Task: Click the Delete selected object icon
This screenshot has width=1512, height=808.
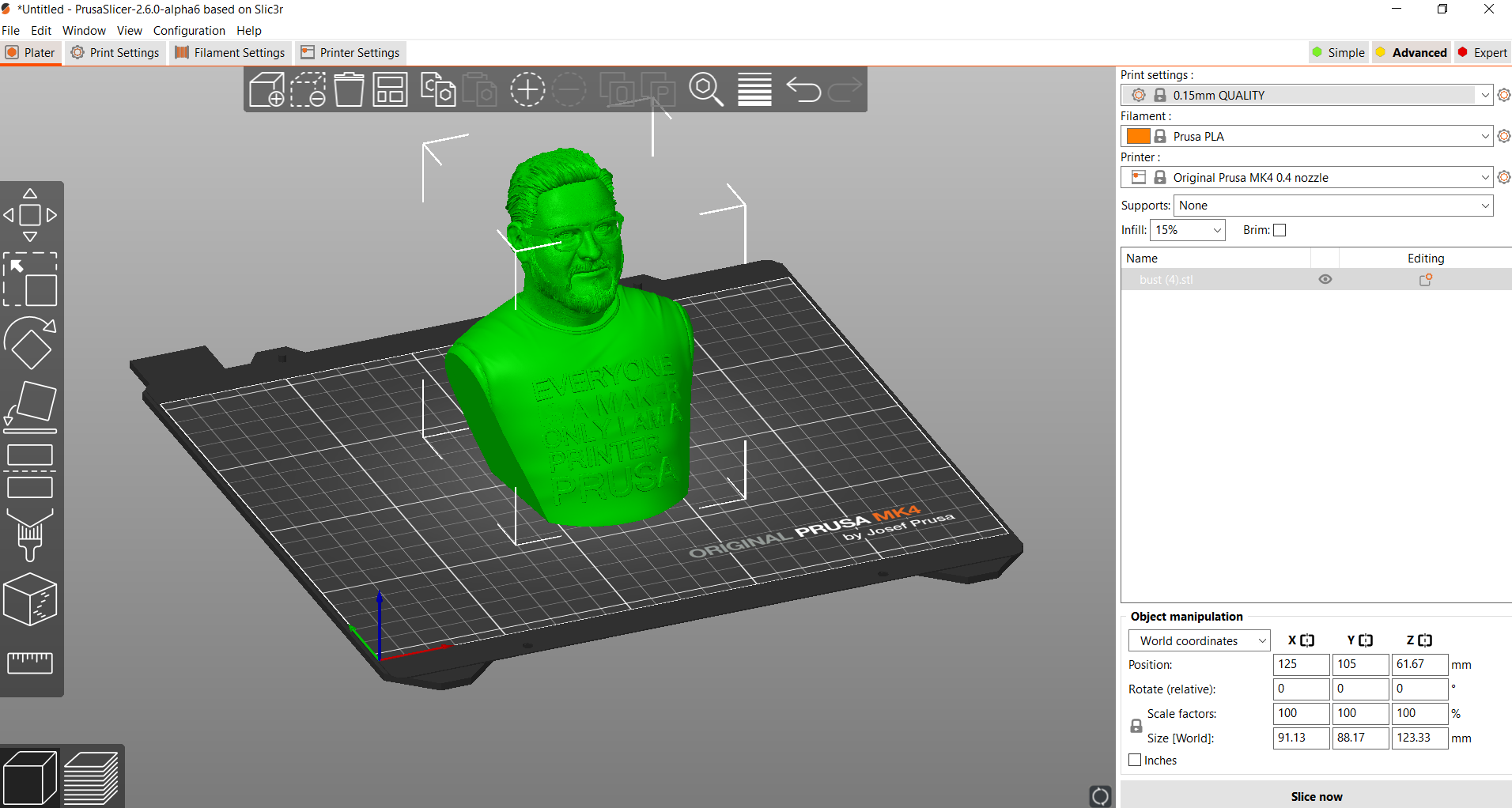Action: (308, 89)
